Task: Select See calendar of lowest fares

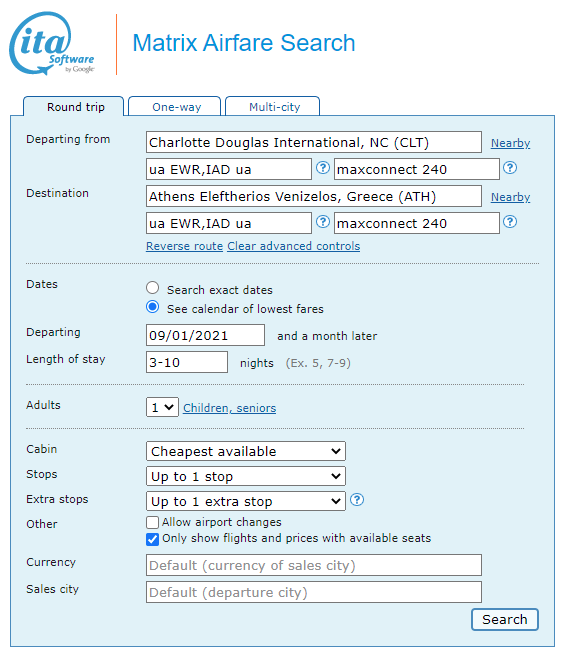Action: click(153, 307)
